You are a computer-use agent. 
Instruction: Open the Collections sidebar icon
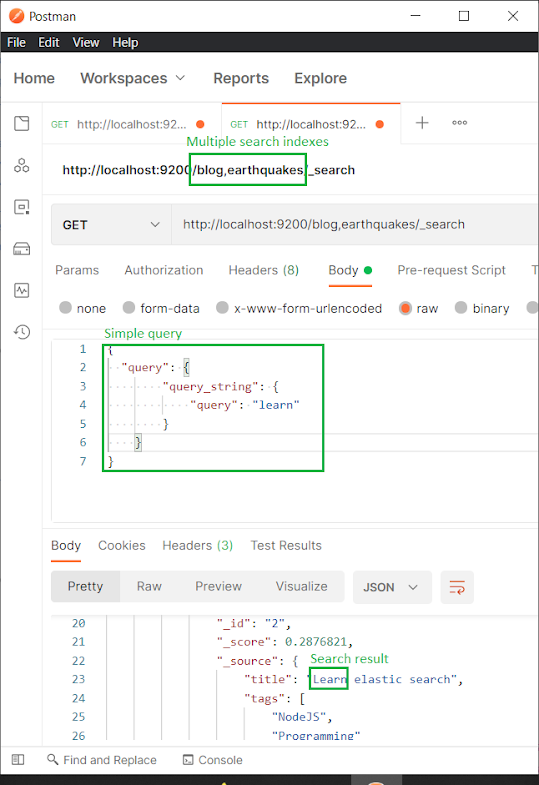click(22, 123)
